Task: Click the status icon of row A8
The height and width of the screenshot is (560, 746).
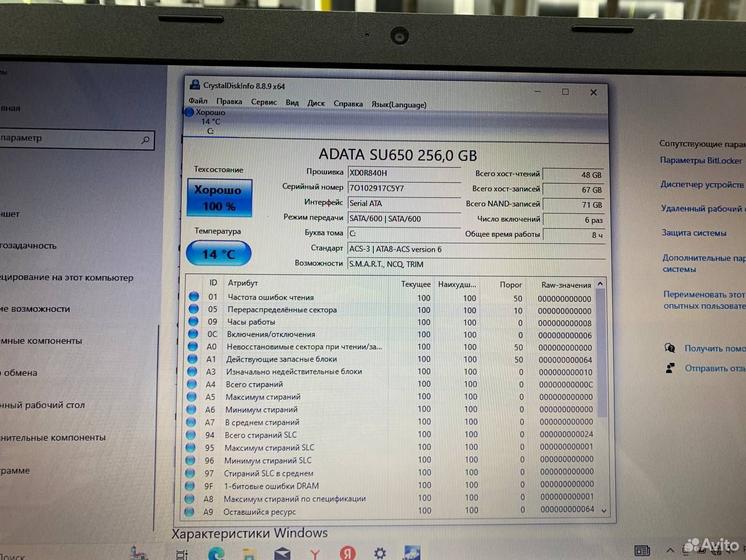Action: coord(189,499)
